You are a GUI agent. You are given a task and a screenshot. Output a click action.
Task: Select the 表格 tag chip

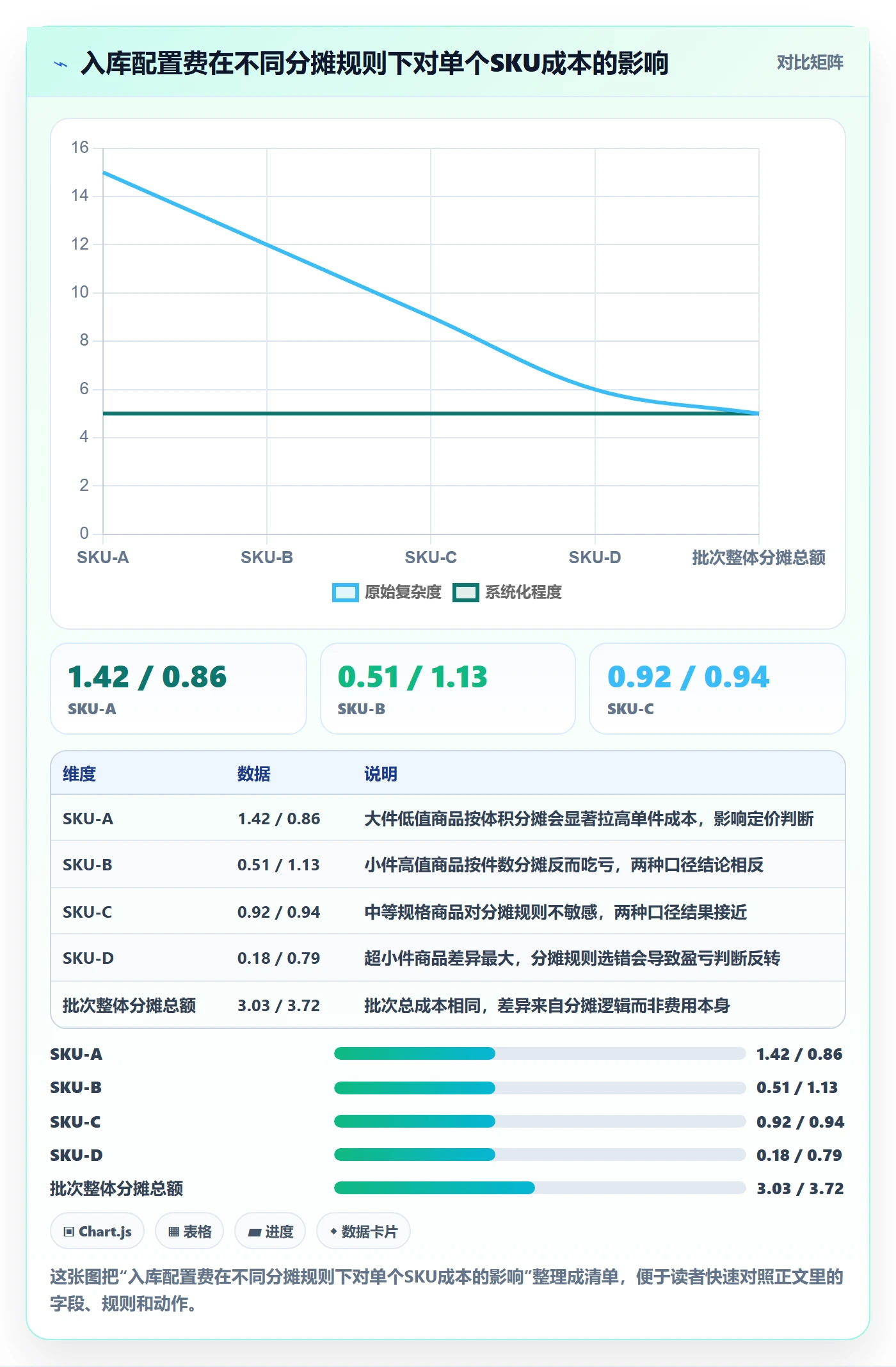(189, 1231)
